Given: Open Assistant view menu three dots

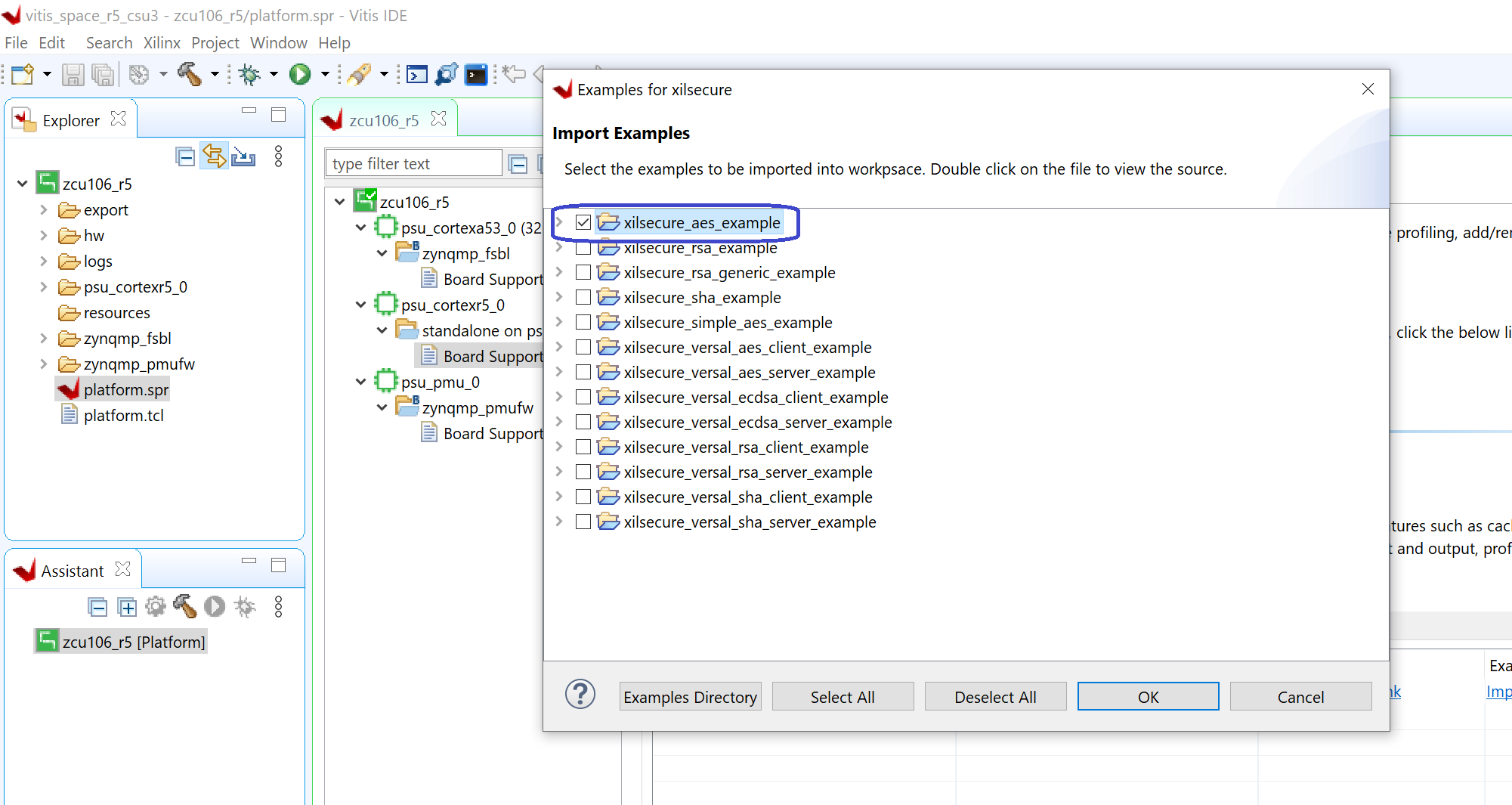Looking at the screenshot, I should [x=279, y=606].
